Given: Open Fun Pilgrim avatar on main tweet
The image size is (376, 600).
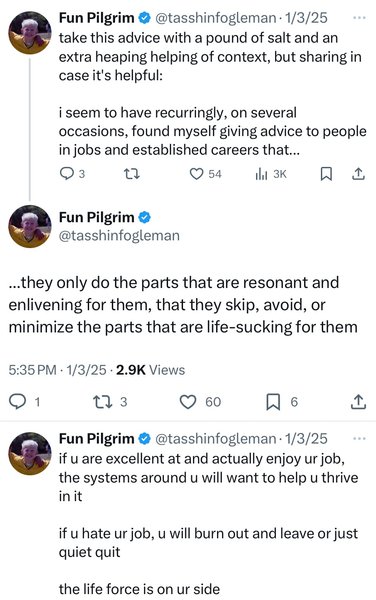Looking at the screenshot, I should click(x=30, y=227).
